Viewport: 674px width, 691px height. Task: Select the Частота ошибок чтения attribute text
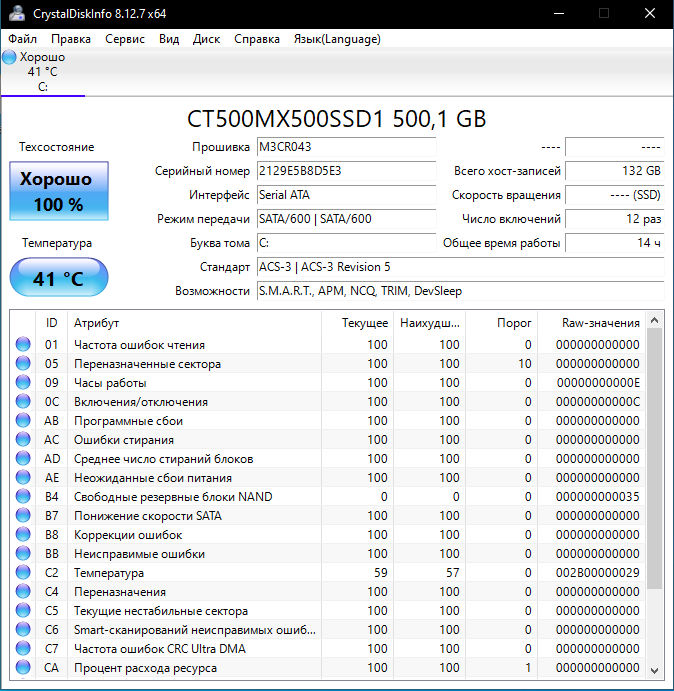click(x=139, y=345)
